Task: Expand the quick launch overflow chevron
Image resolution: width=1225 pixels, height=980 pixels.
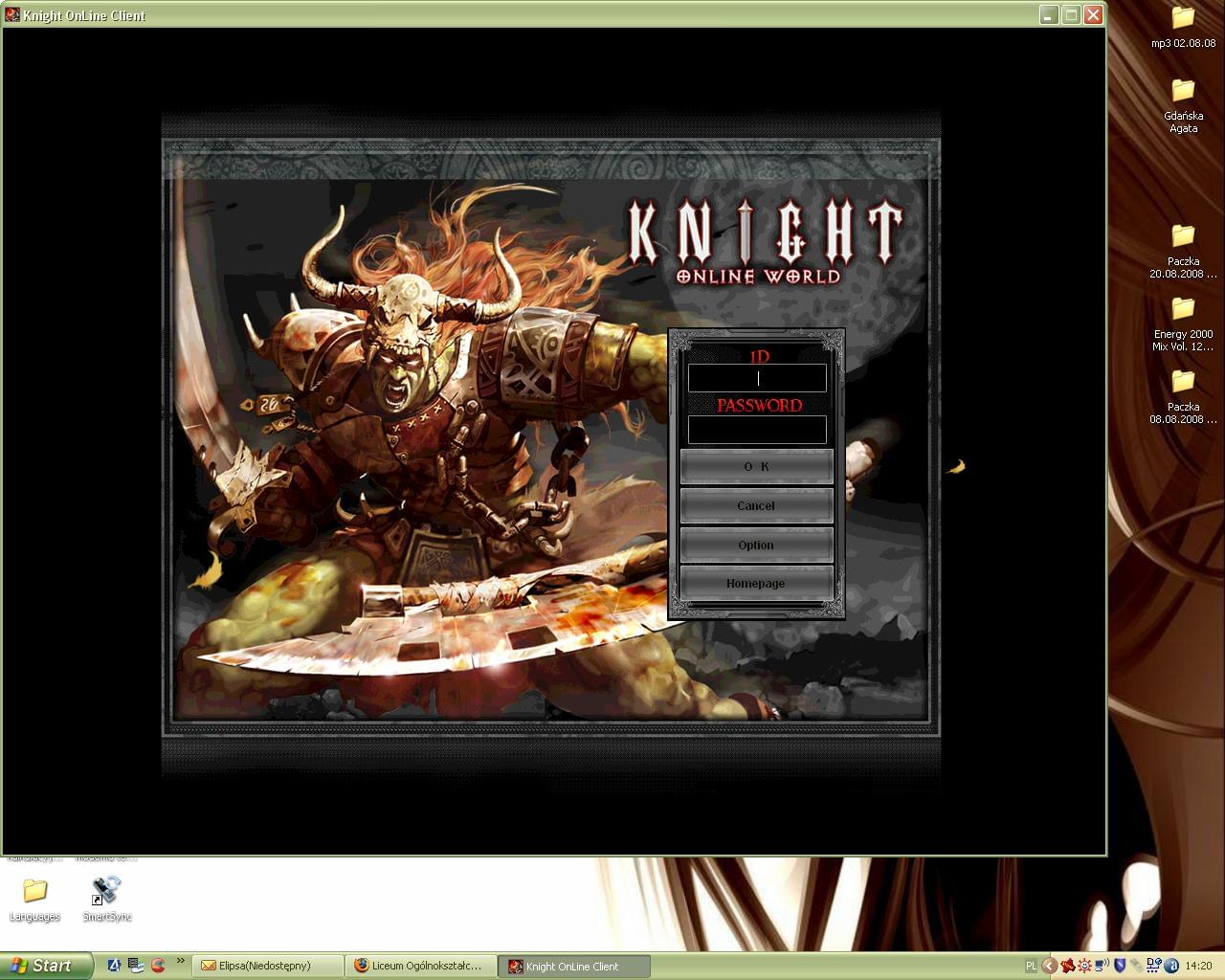Action: [x=180, y=962]
